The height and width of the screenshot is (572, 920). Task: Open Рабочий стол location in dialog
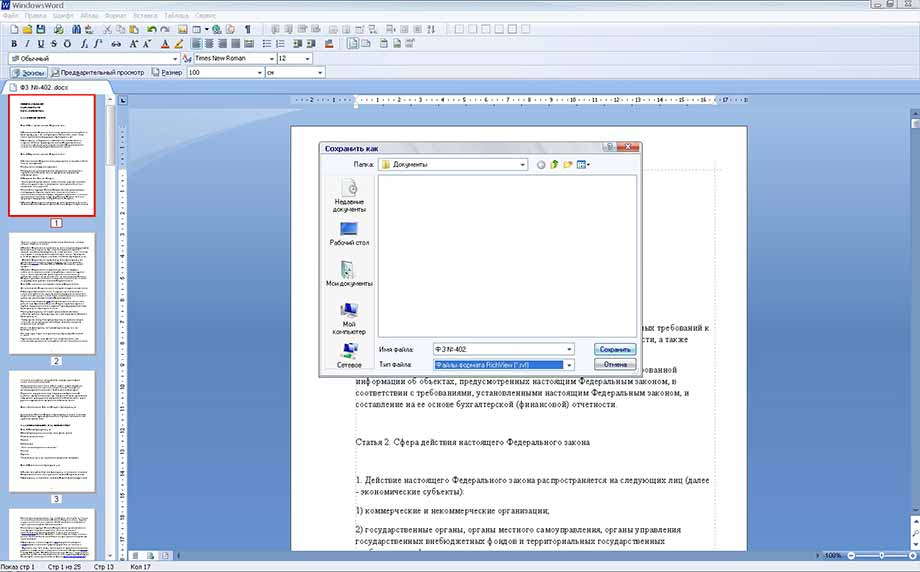[349, 233]
